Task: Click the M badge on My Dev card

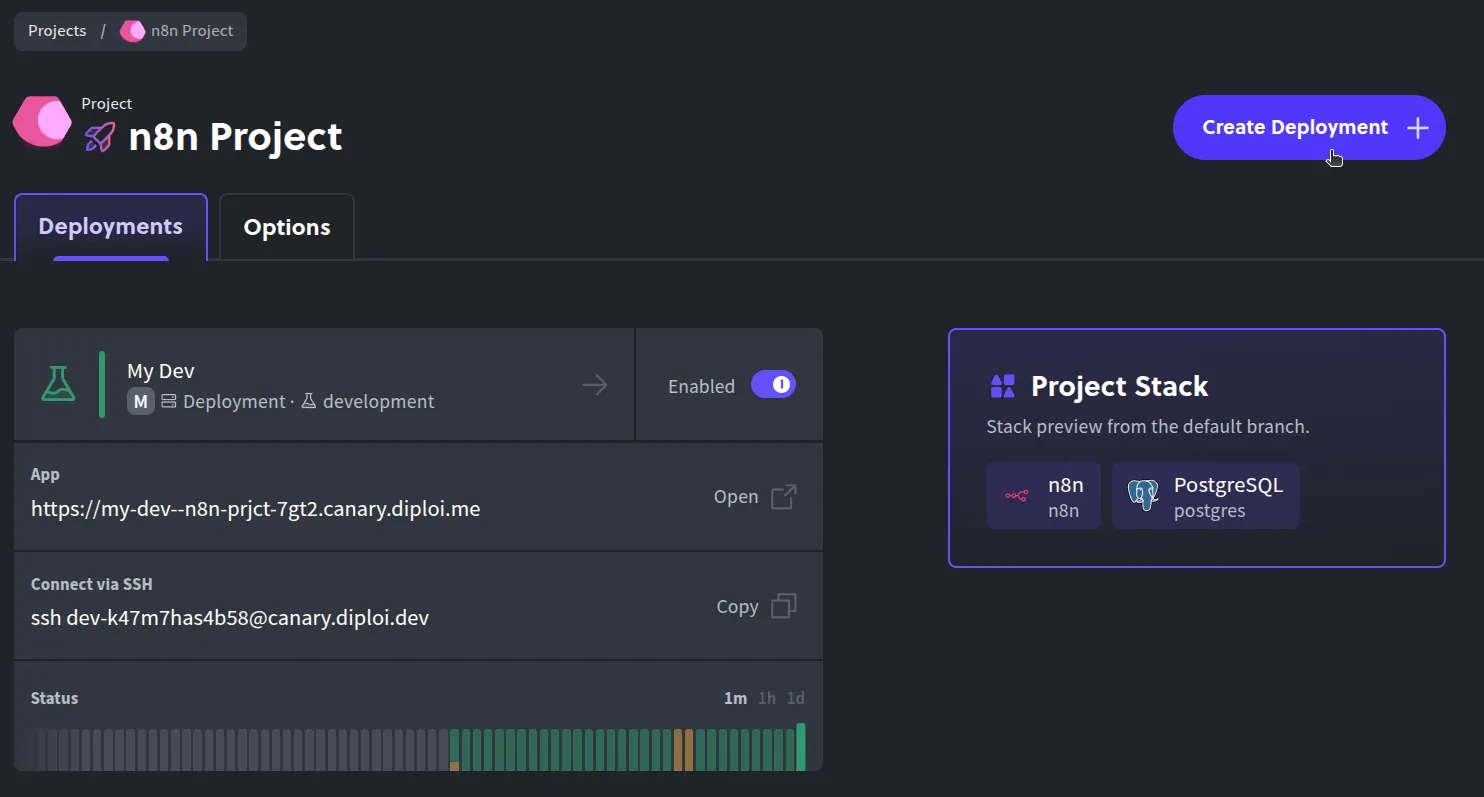Action: pyautogui.click(x=140, y=402)
